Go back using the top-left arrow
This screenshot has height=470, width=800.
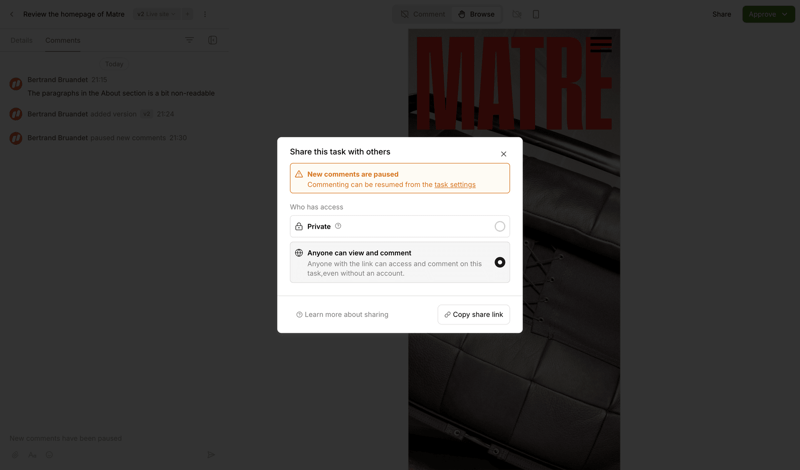[x=12, y=14]
